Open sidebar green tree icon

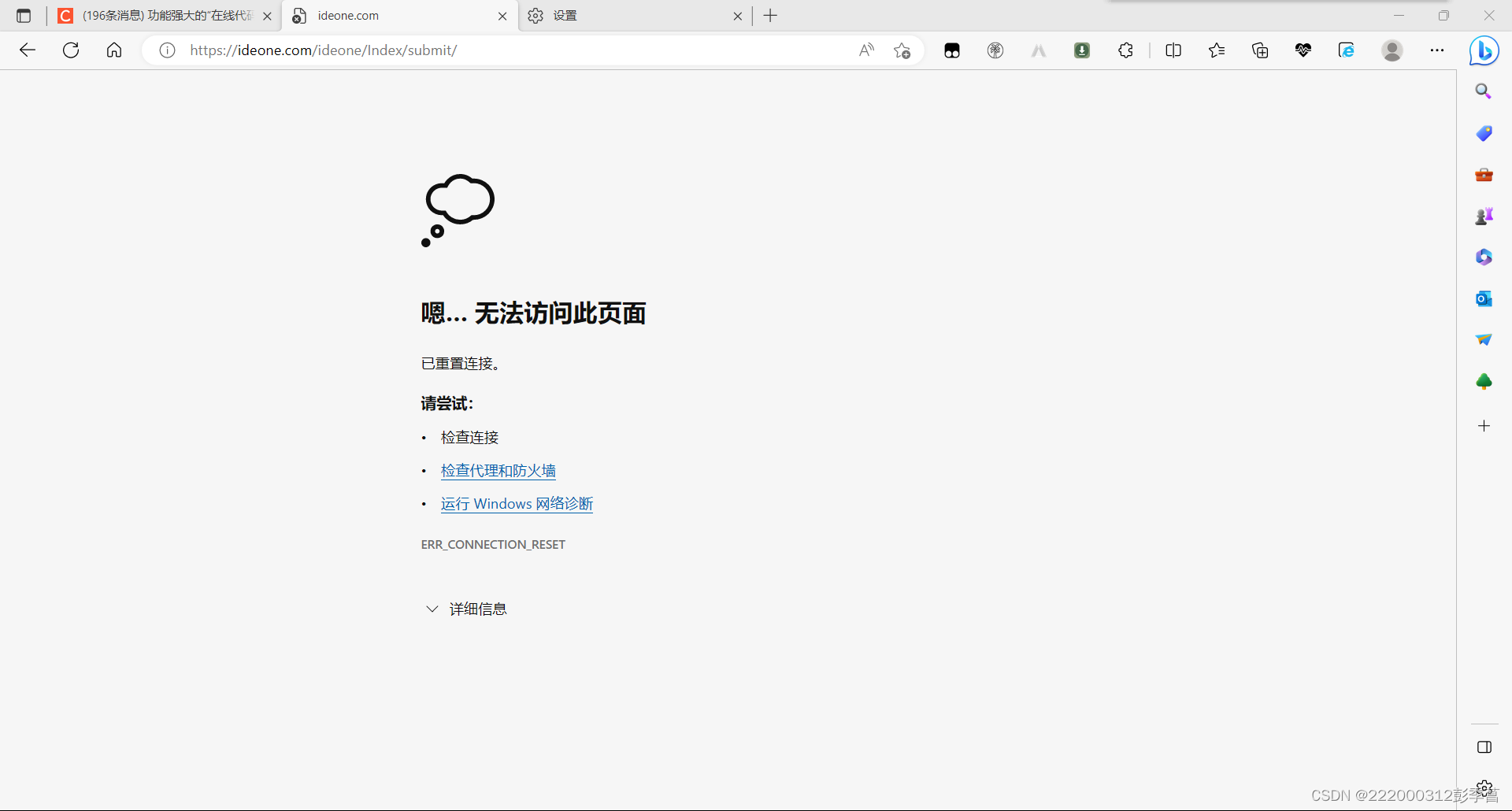pyautogui.click(x=1484, y=382)
